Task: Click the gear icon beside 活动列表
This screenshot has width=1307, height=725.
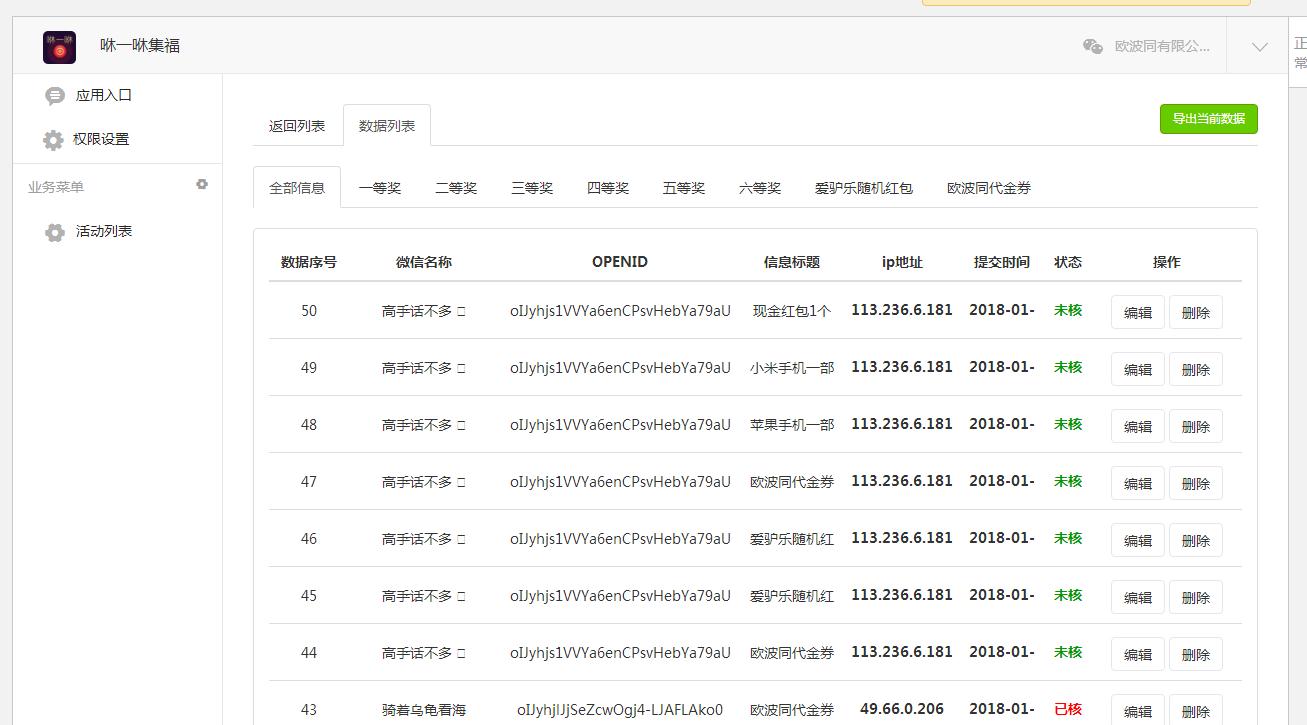Action: [x=55, y=232]
